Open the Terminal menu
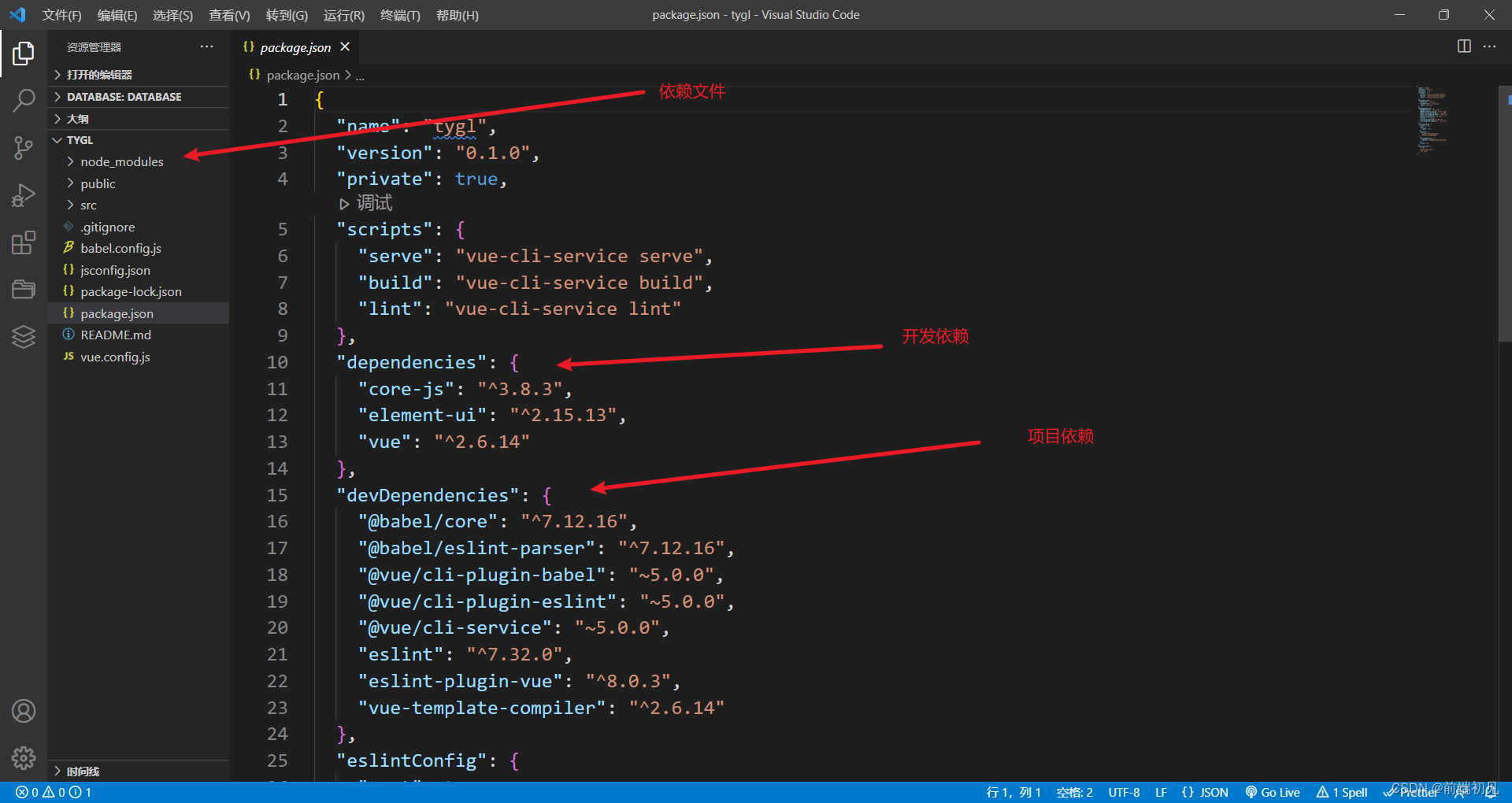This screenshot has height=803, width=1512. tap(400, 15)
